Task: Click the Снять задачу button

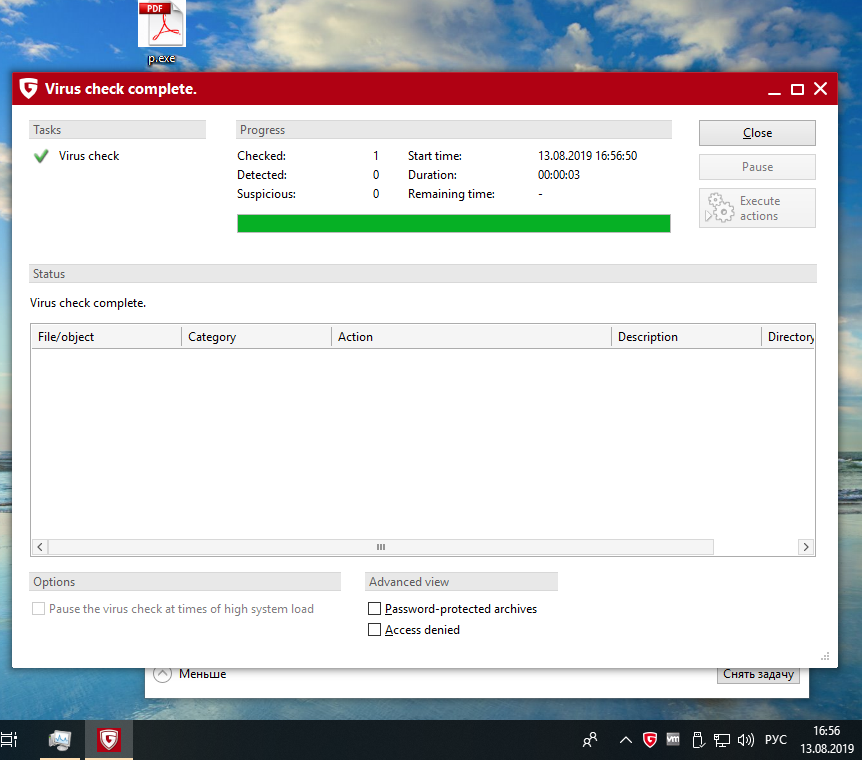Action: 758,674
